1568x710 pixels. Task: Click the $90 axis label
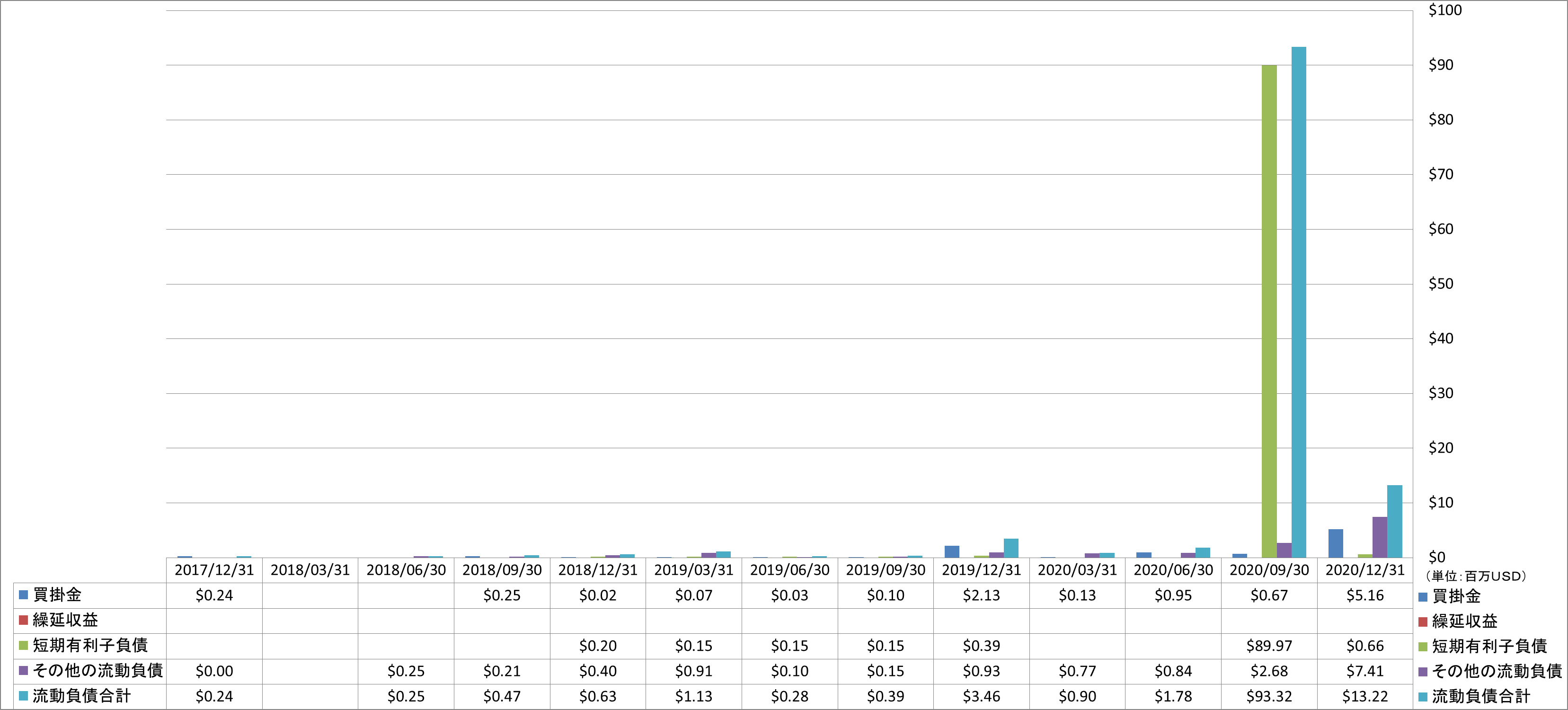pyautogui.click(x=1441, y=64)
